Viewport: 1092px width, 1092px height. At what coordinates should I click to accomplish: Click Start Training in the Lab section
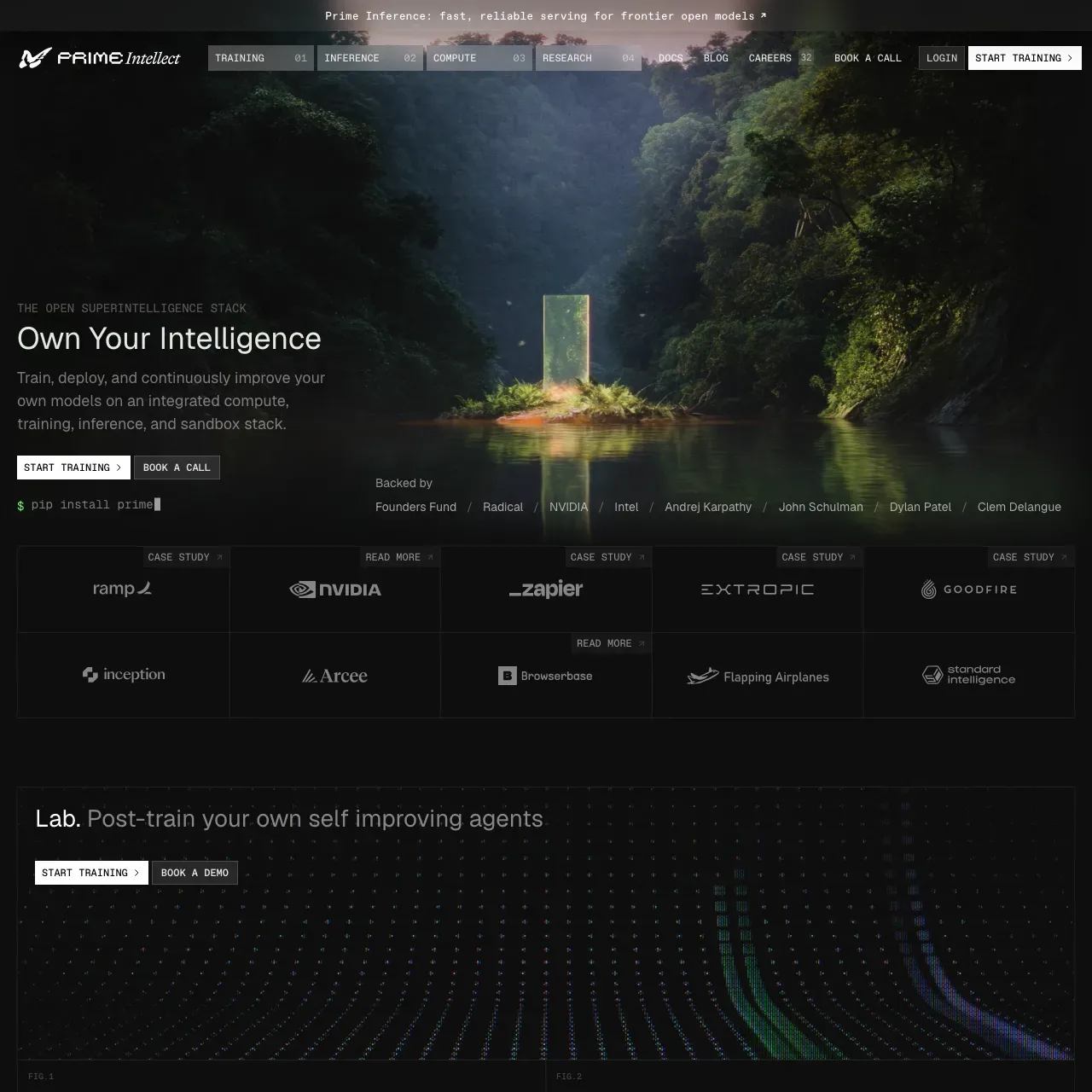click(x=91, y=873)
